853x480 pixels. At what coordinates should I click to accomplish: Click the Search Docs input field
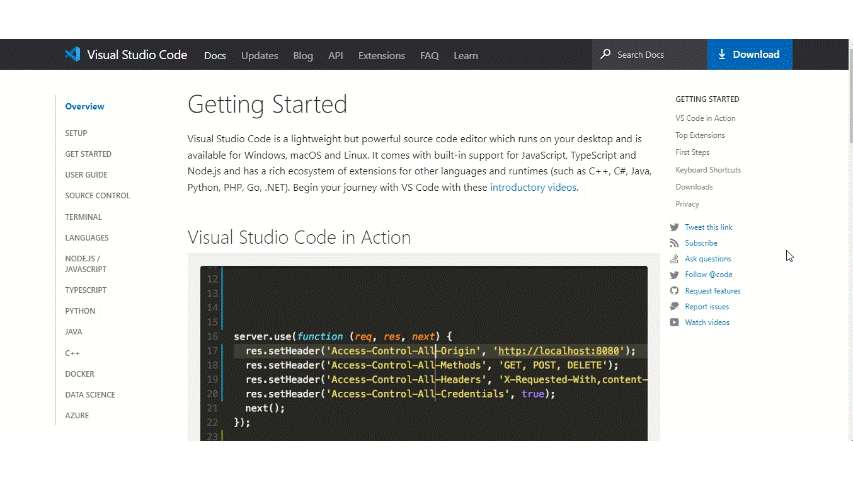pos(650,54)
